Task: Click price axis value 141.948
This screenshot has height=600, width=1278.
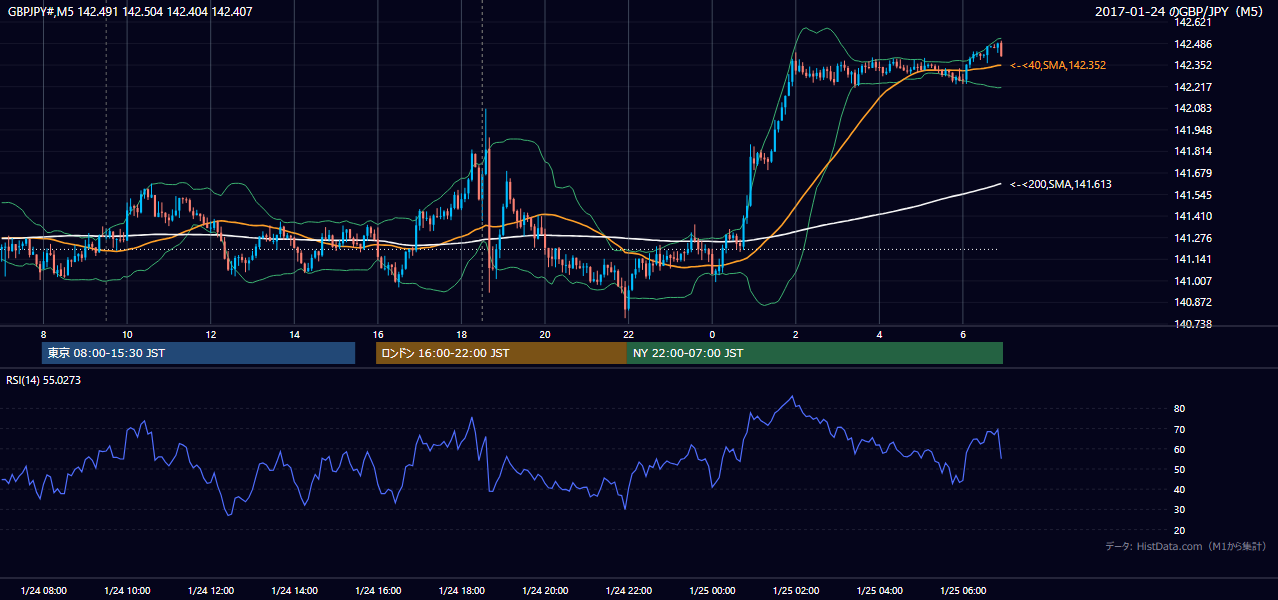Action: click(1195, 130)
